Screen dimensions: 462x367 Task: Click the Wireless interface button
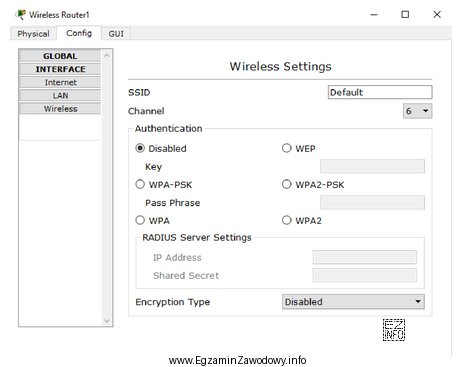60,109
